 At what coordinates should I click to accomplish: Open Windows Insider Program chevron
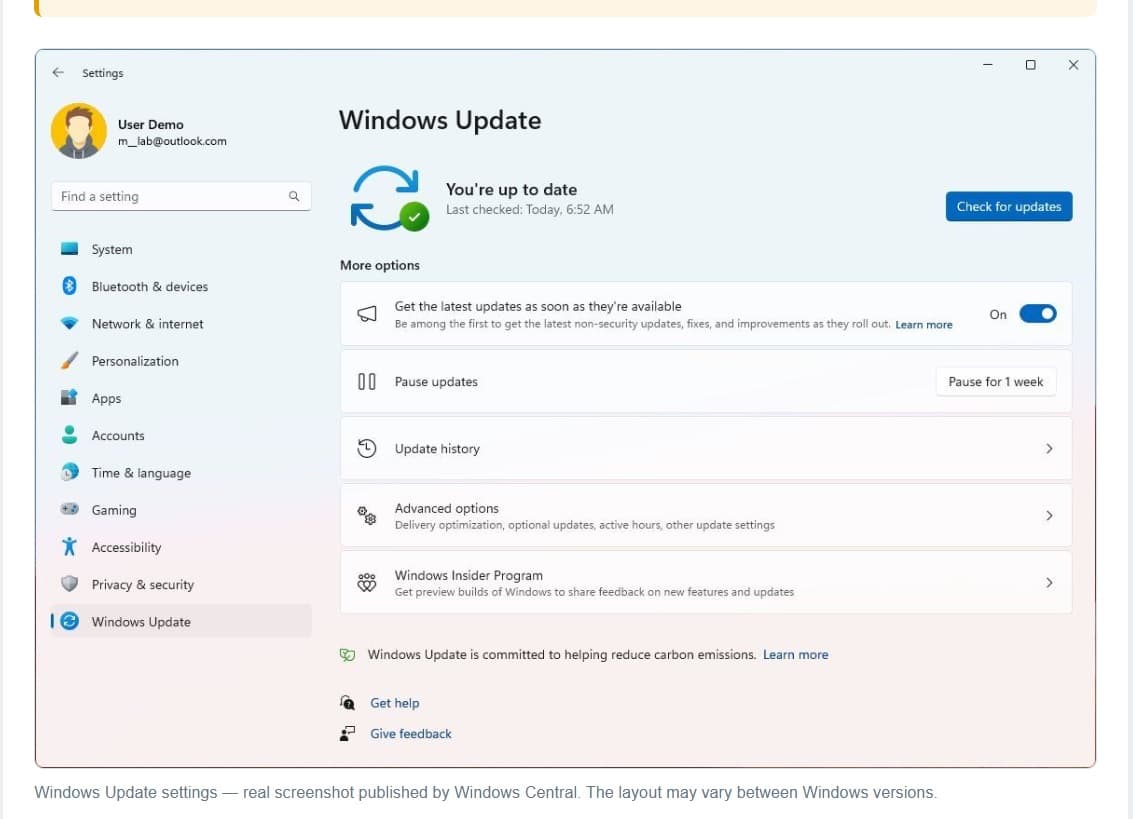point(1049,583)
